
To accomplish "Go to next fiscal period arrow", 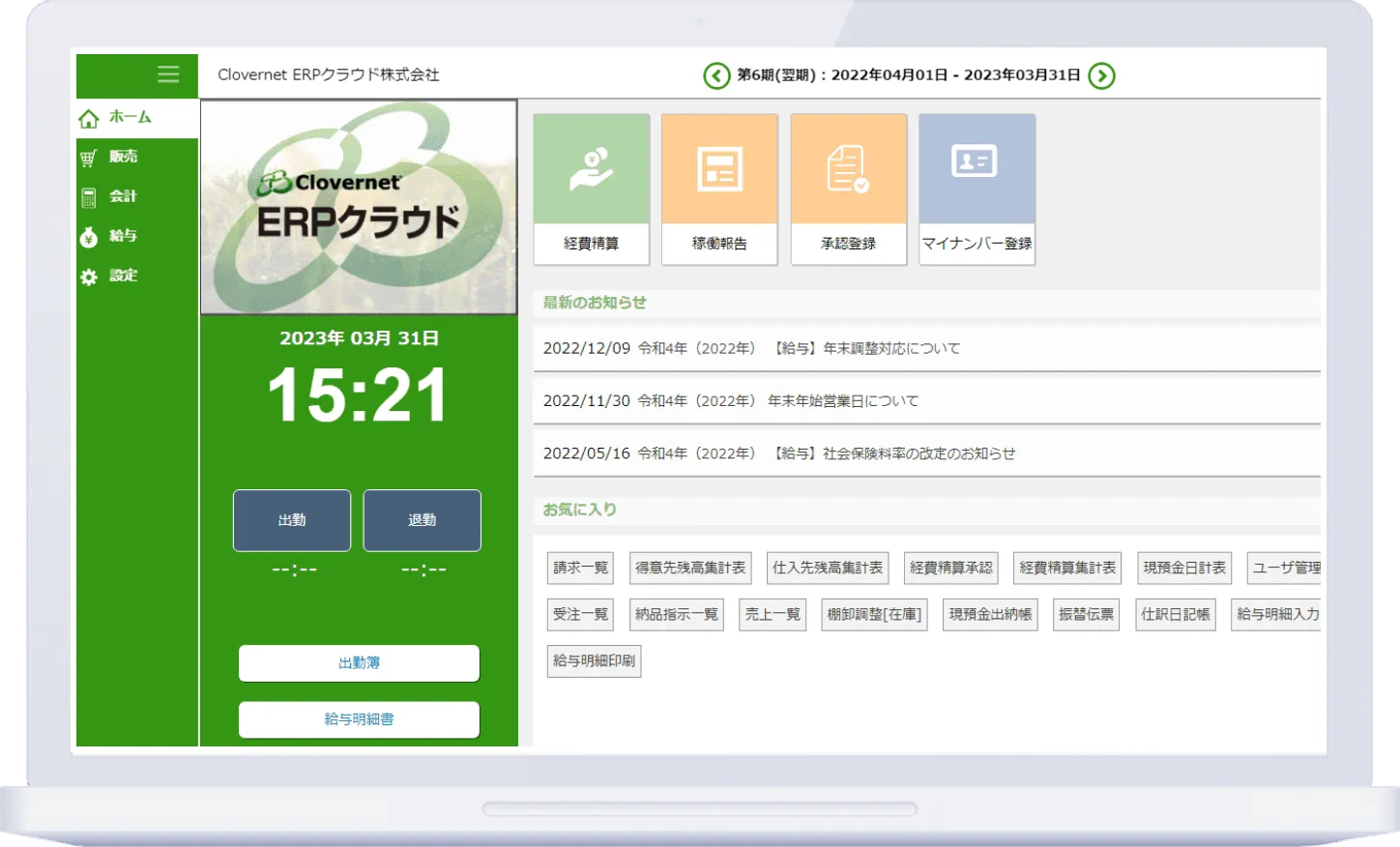I will pyautogui.click(x=1101, y=75).
